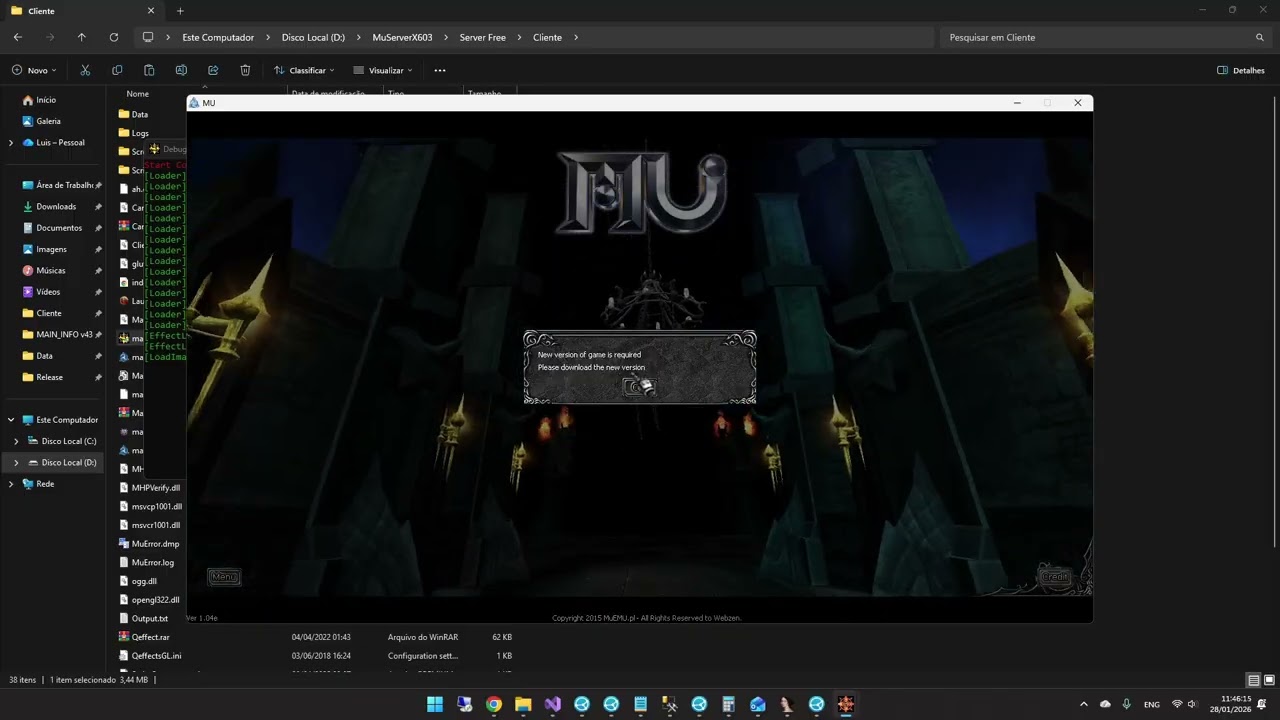Expand Disco Local (C:) tree node
The image size is (1280, 720).
16,441
